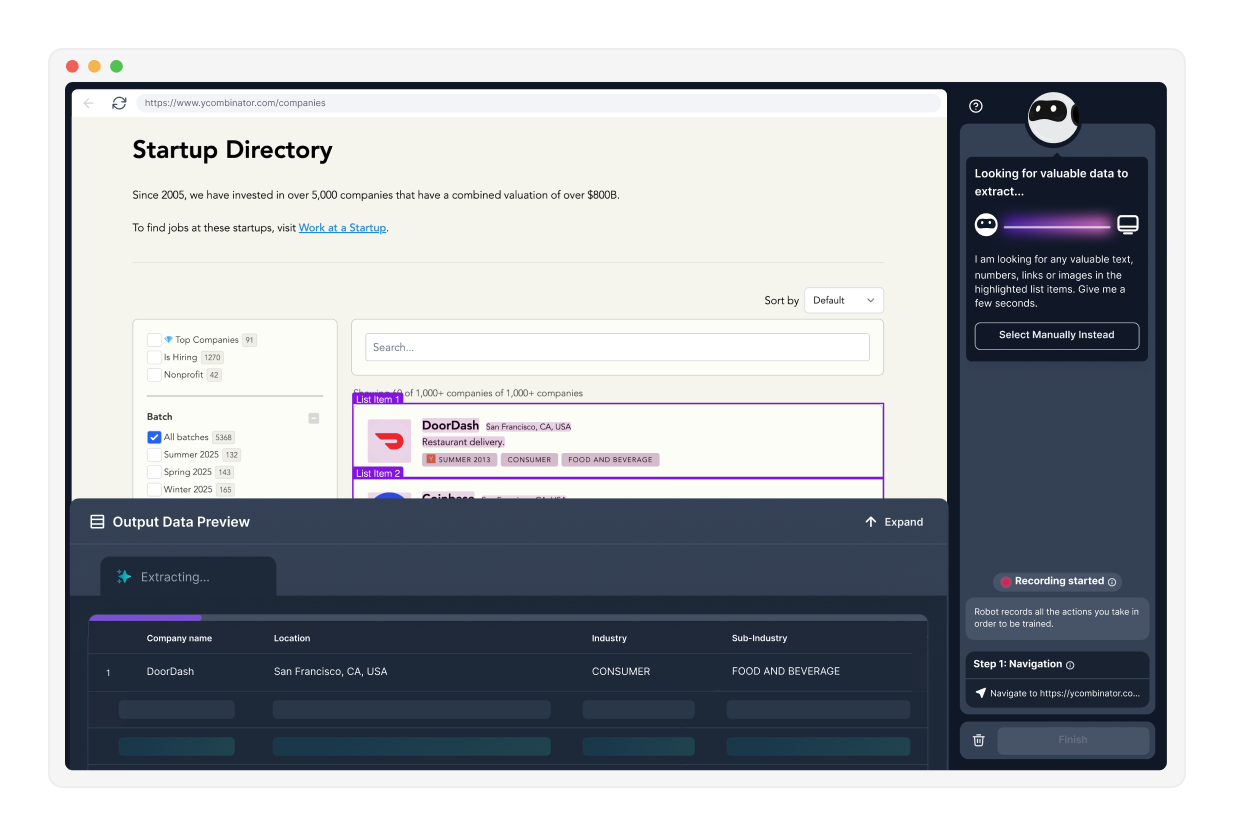Viewport: 1237px width, 840px height.
Task: Click the Location column header
Action: 292,638
